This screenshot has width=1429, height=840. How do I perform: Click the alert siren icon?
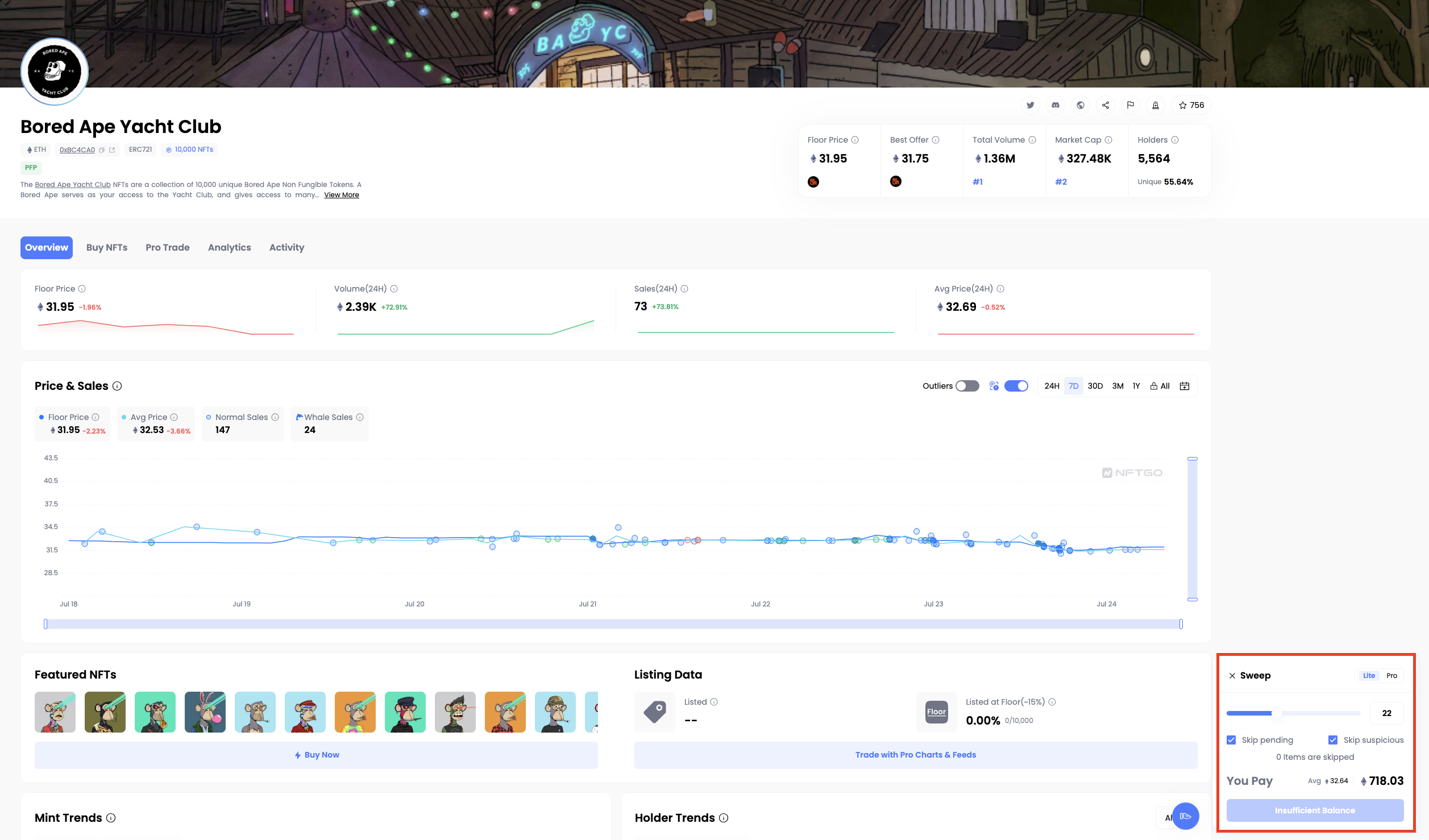coord(1156,105)
